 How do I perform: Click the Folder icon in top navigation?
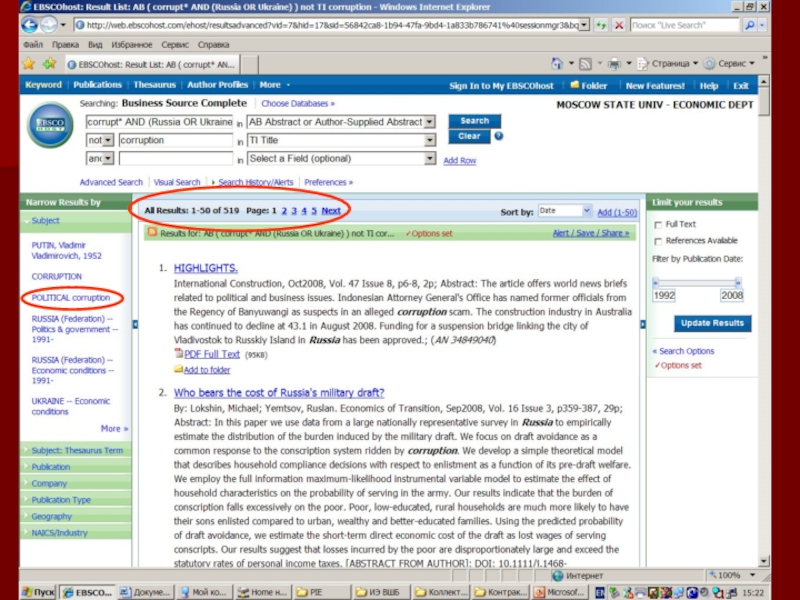tap(574, 85)
